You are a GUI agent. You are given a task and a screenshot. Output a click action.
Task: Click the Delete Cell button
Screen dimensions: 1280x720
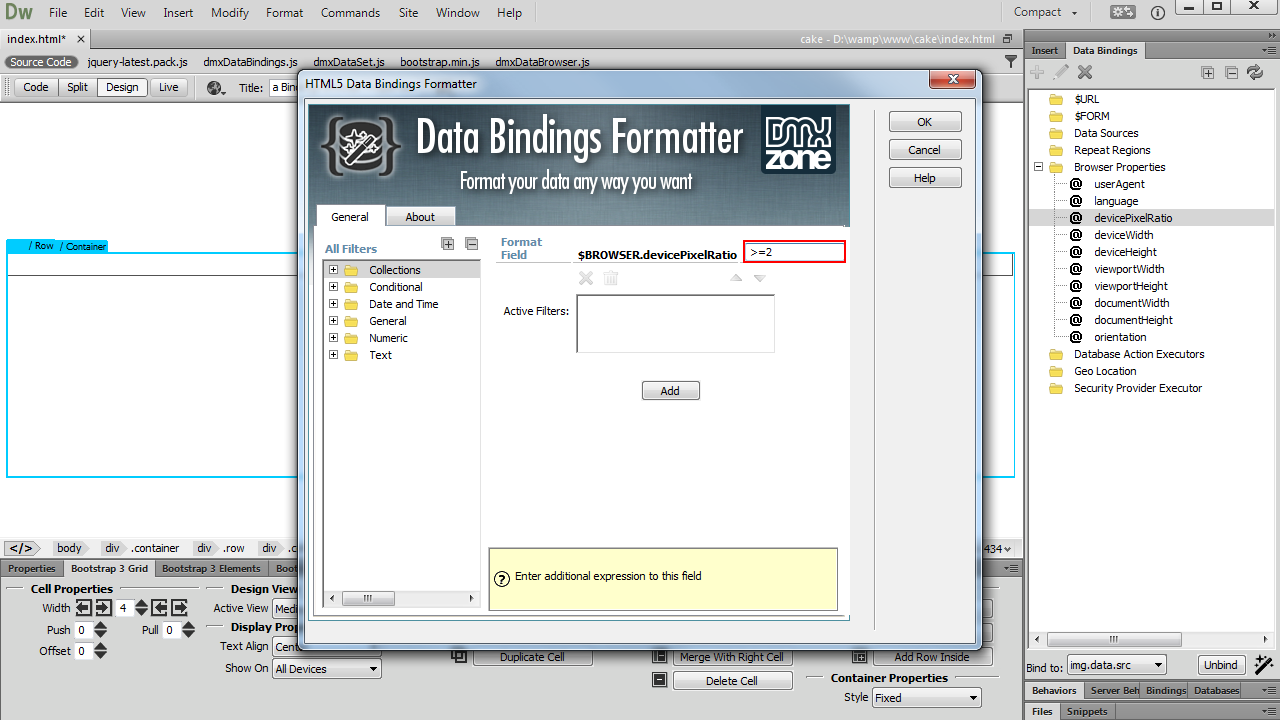pyautogui.click(x=733, y=681)
